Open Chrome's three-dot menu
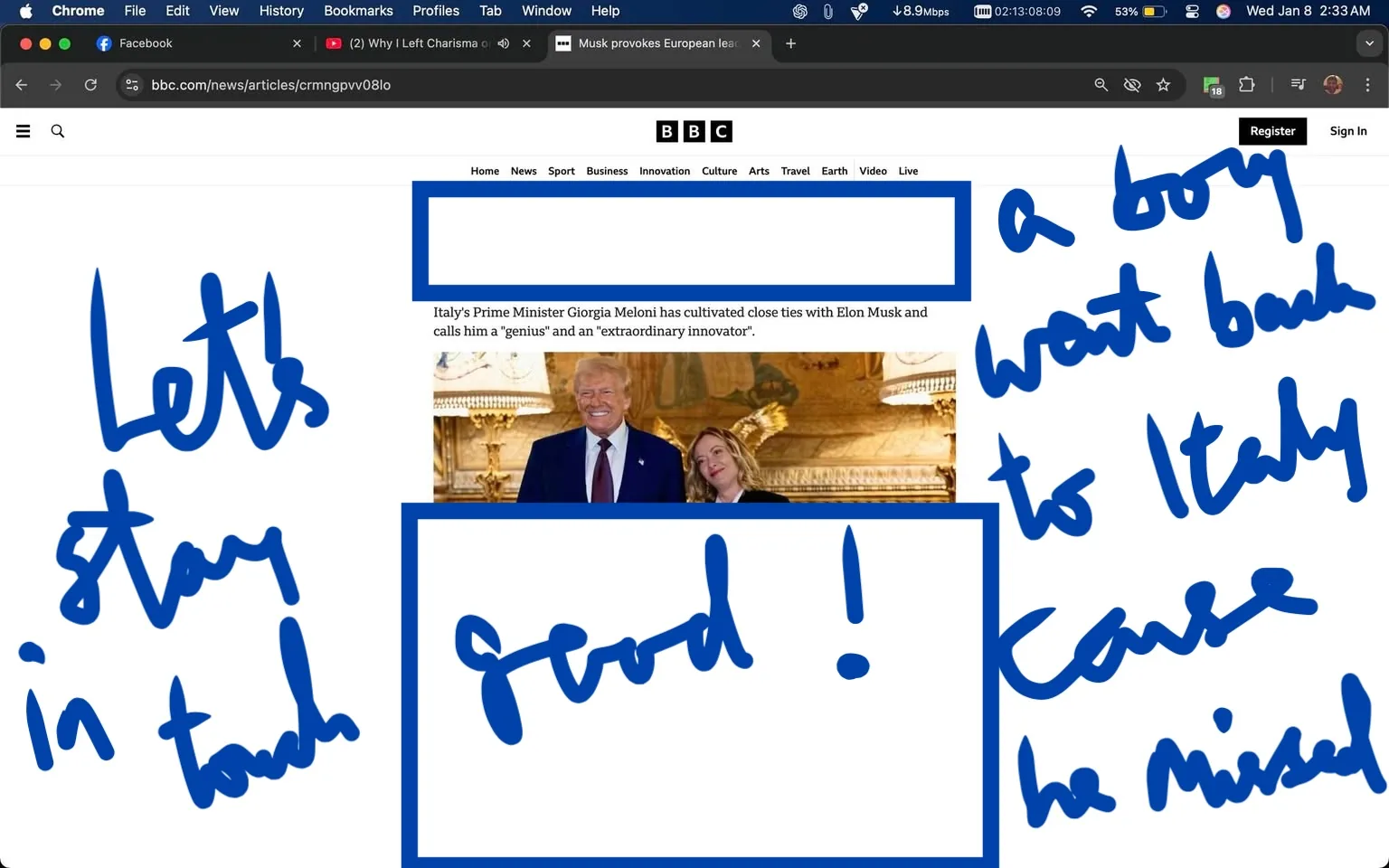Image resolution: width=1389 pixels, height=868 pixels. [1367, 85]
